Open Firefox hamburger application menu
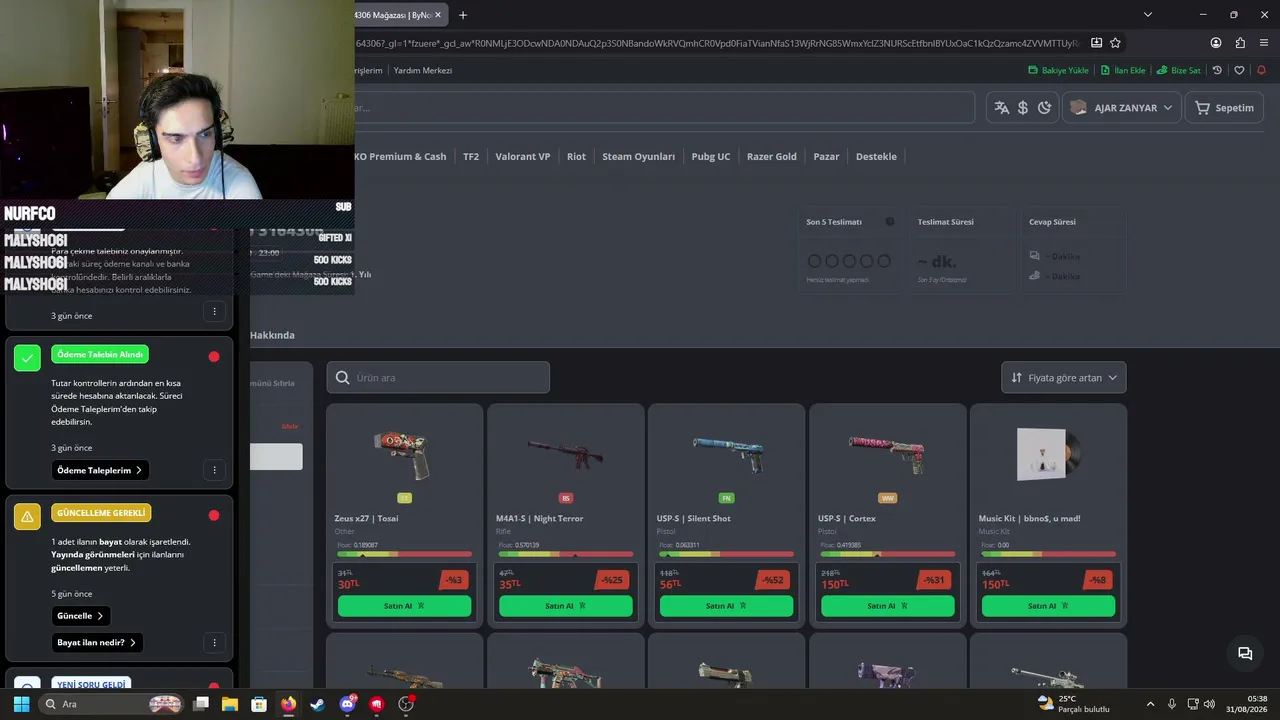The height and width of the screenshot is (720, 1280). 1264,43
